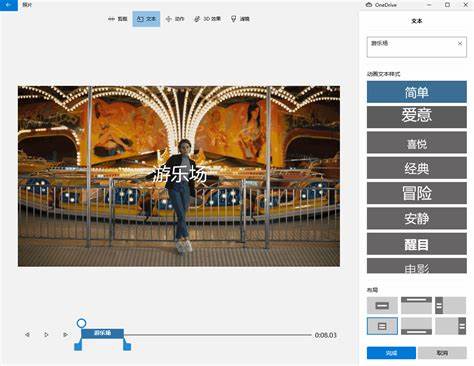Open the 滤镜 filters tool

(240, 19)
